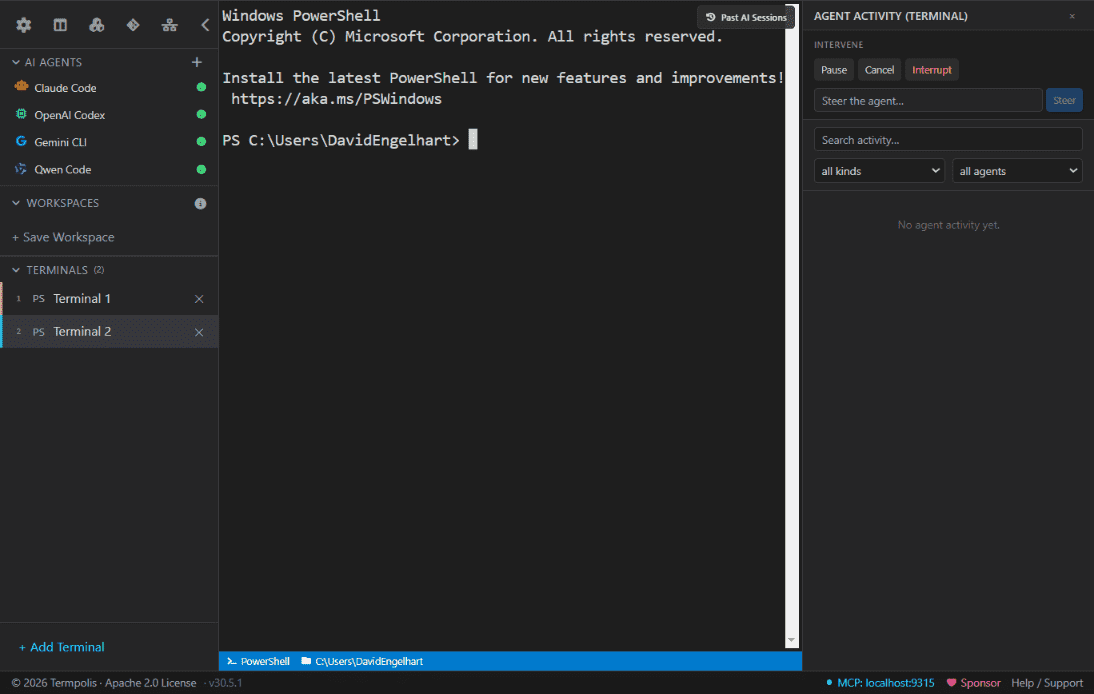
Task: Click the red Interrupt button
Action: click(931, 70)
